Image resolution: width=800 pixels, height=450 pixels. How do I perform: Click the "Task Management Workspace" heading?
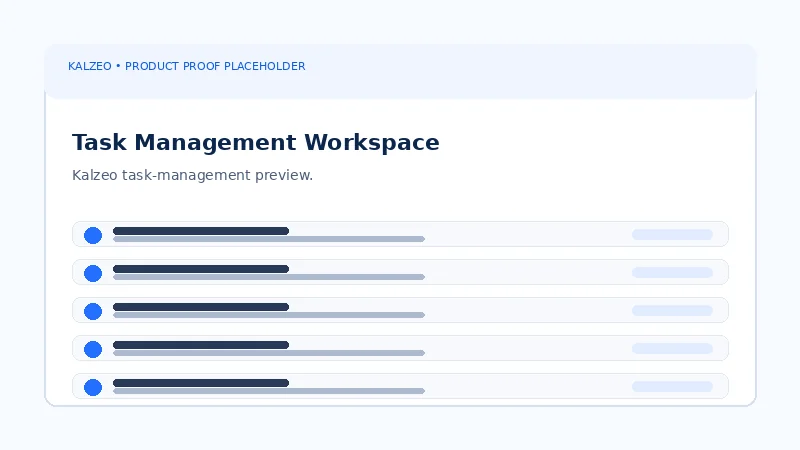point(256,142)
